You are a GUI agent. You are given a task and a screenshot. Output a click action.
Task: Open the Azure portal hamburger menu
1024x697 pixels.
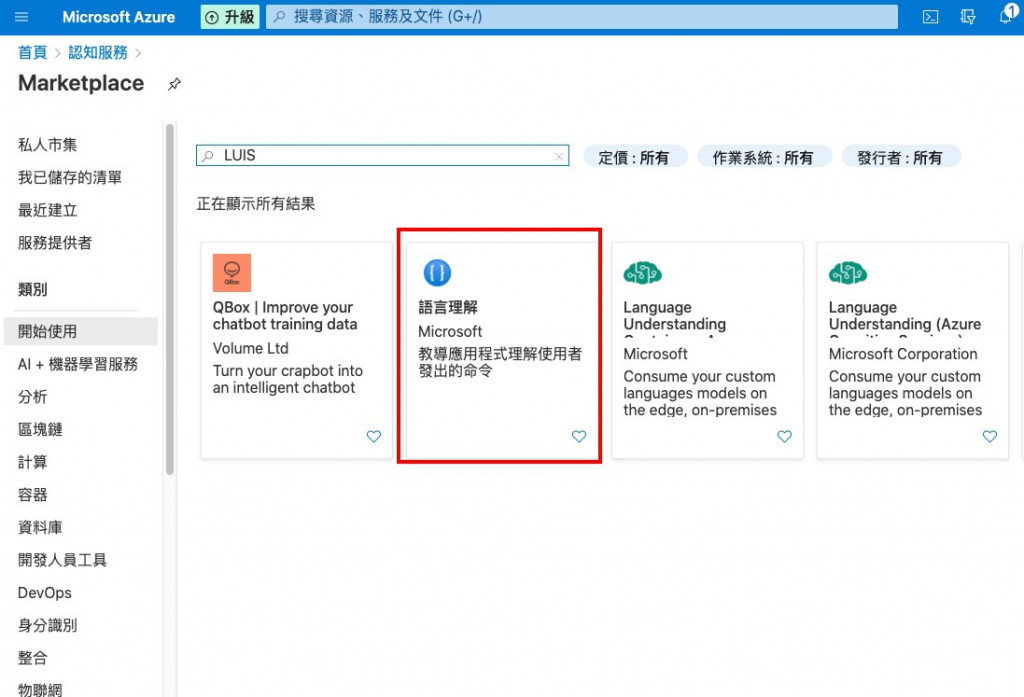(22, 17)
